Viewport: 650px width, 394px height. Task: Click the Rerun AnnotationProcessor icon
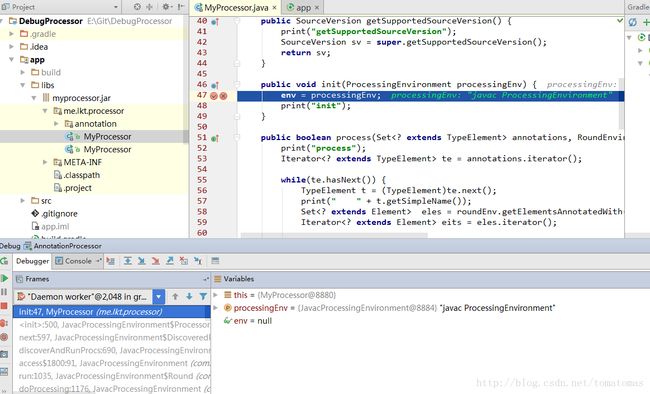(4, 261)
